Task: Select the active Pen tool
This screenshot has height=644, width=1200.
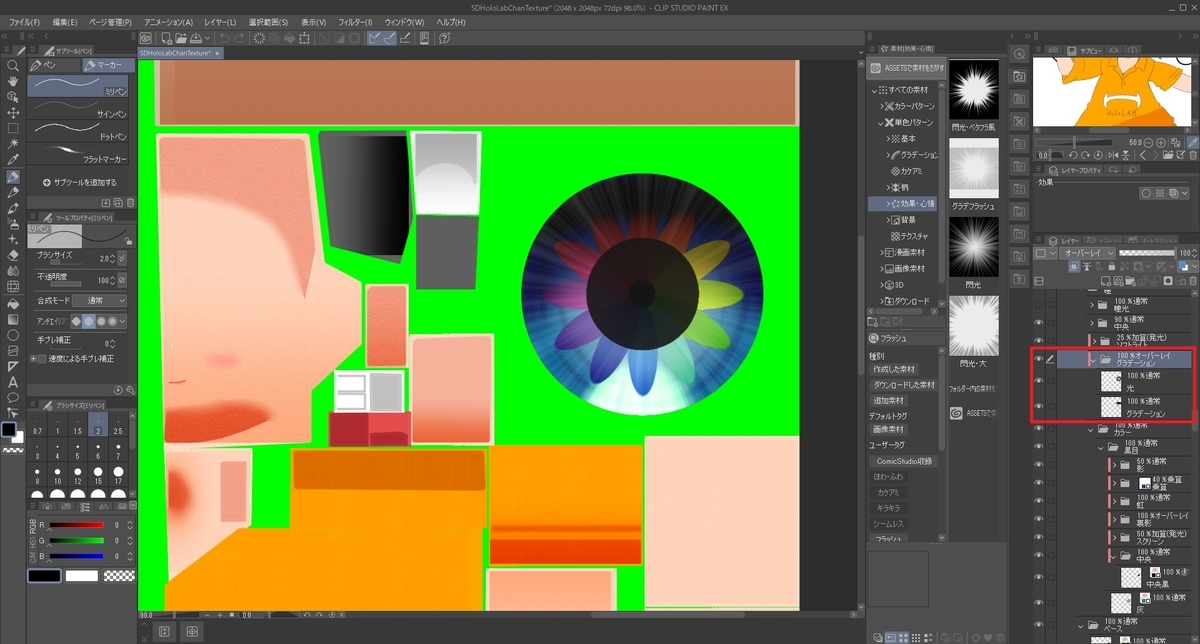Action: pyautogui.click(x=13, y=177)
